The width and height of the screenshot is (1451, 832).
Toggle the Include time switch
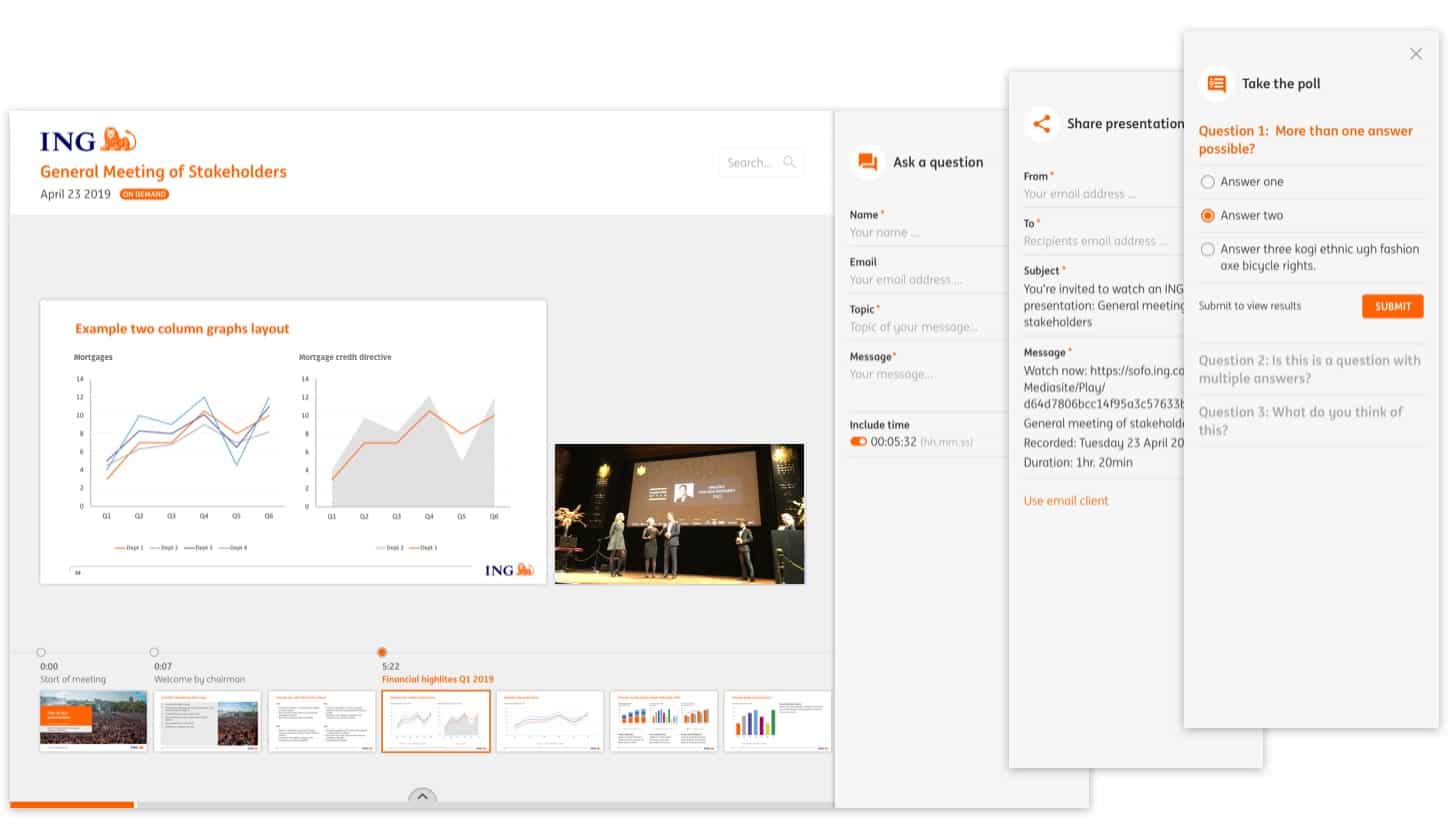(858, 441)
